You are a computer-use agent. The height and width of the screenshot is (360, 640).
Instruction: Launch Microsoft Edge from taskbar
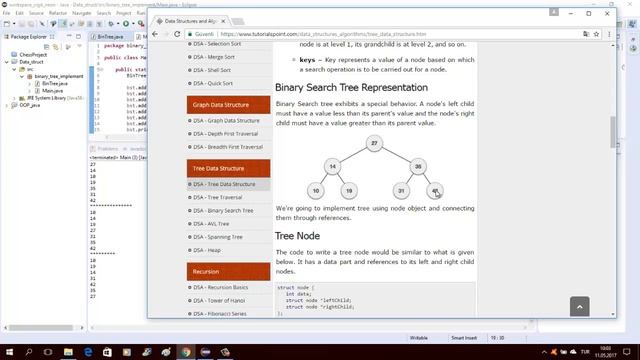pyautogui.click(x=88, y=352)
